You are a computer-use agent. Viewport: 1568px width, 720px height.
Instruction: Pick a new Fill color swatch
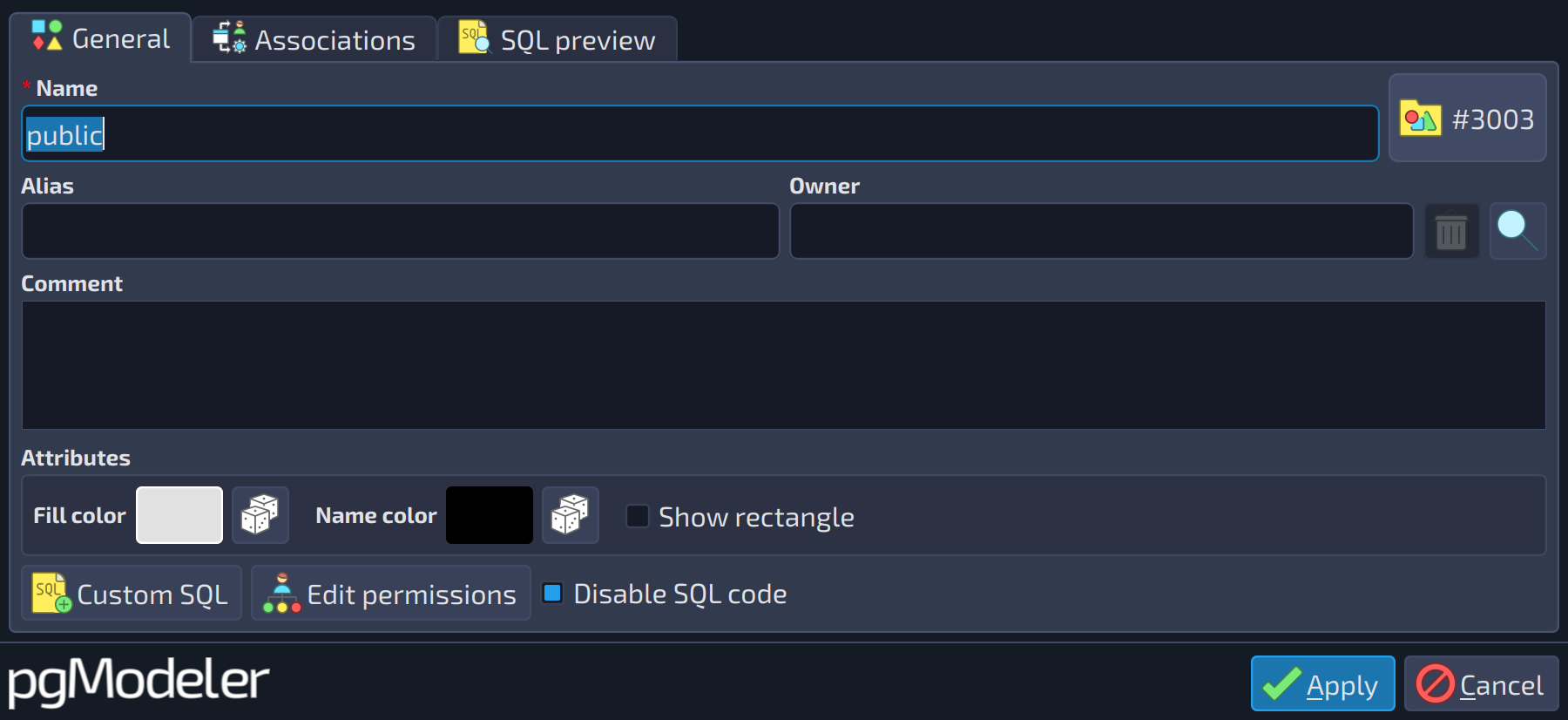tap(179, 515)
